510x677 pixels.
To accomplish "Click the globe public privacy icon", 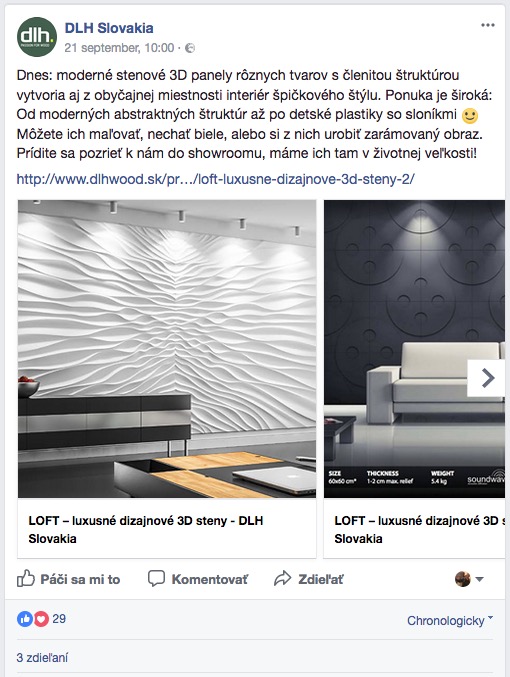I will click(190, 48).
